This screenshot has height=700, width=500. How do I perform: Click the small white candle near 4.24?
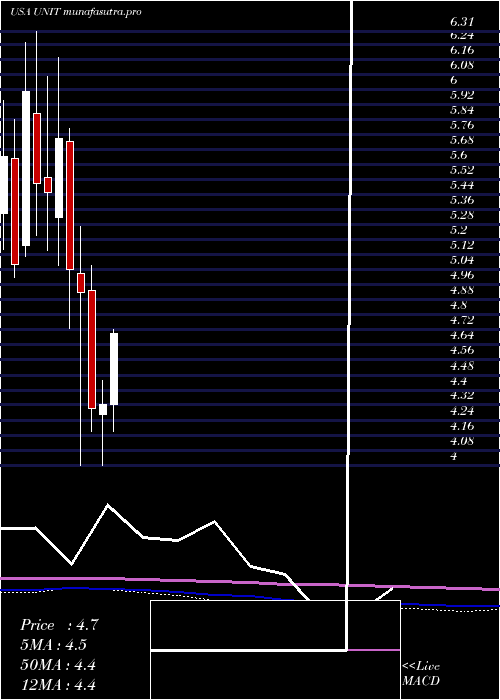click(103, 409)
